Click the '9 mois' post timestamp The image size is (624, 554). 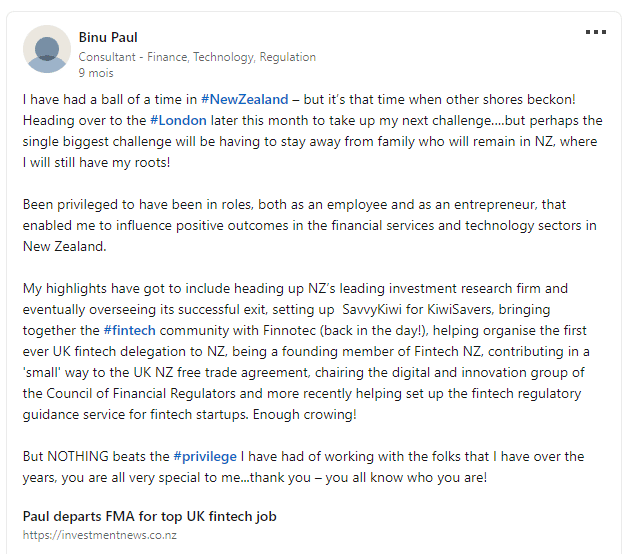tap(96, 73)
